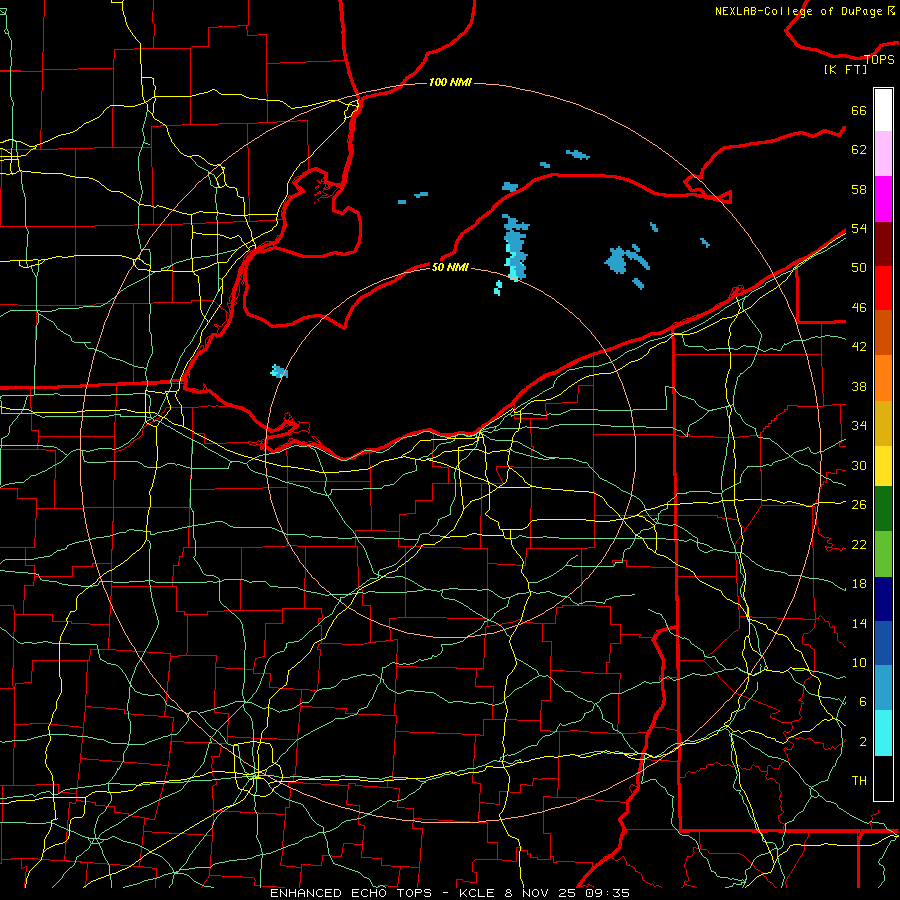The width and height of the screenshot is (900, 900).
Task: Click the "38" scale label
Action: tap(859, 386)
